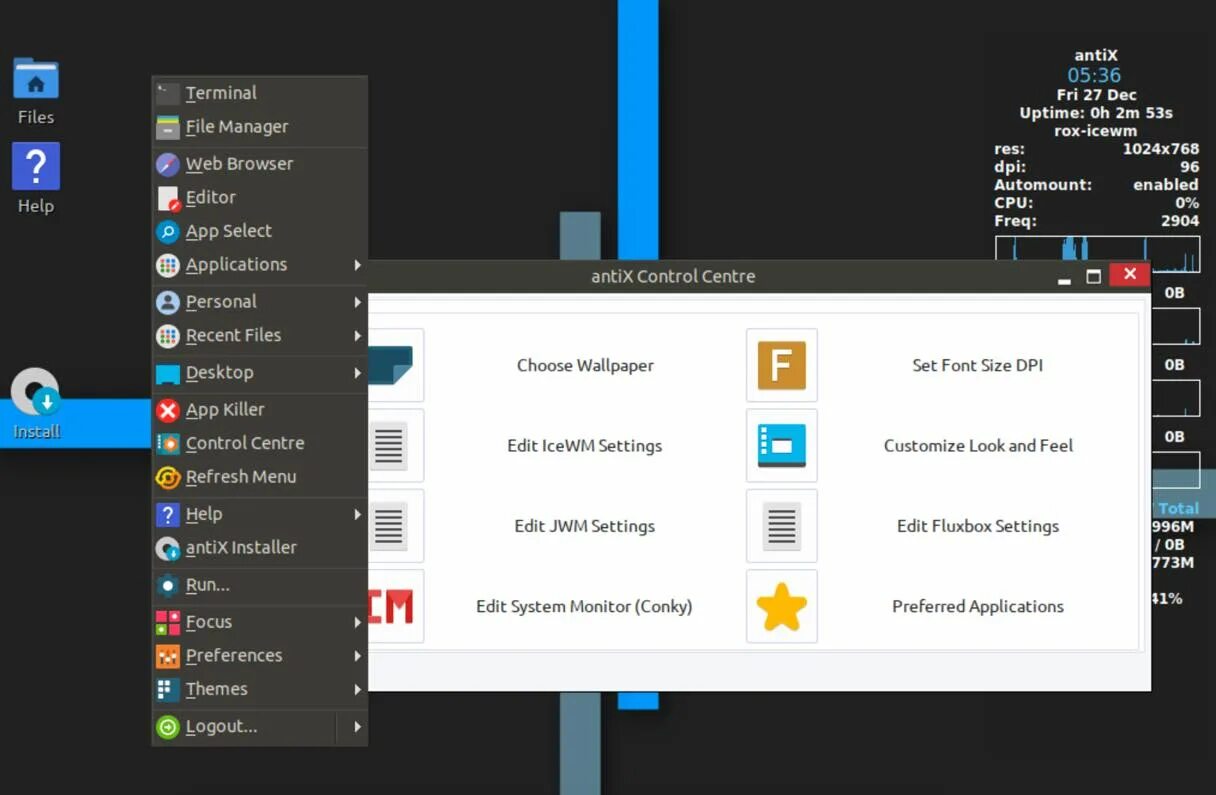Open Preferred Applications label

tap(978, 607)
